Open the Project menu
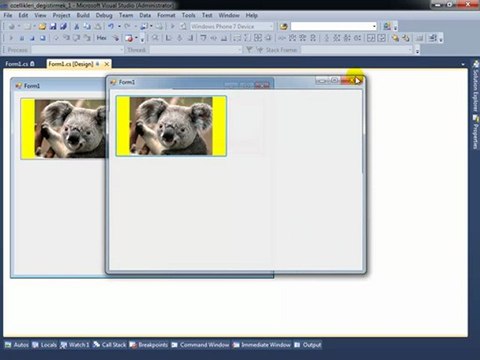 [x=61, y=15]
